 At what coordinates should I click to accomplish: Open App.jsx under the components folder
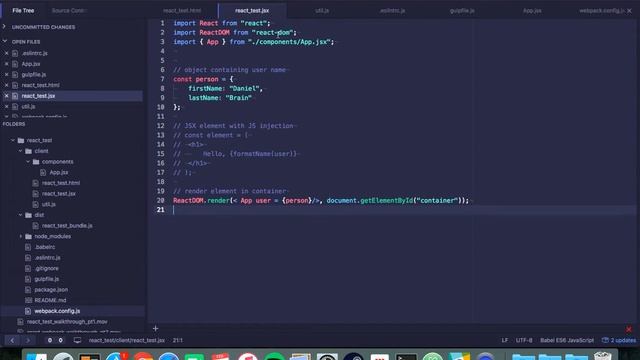tap(59, 172)
